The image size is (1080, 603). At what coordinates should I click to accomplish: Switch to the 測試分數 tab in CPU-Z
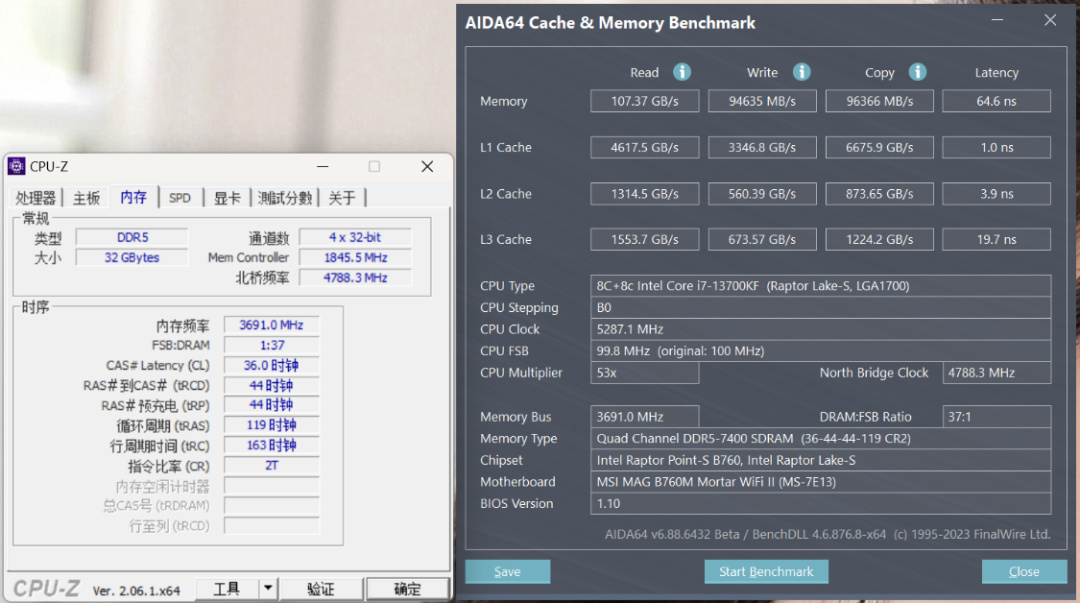(284, 198)
